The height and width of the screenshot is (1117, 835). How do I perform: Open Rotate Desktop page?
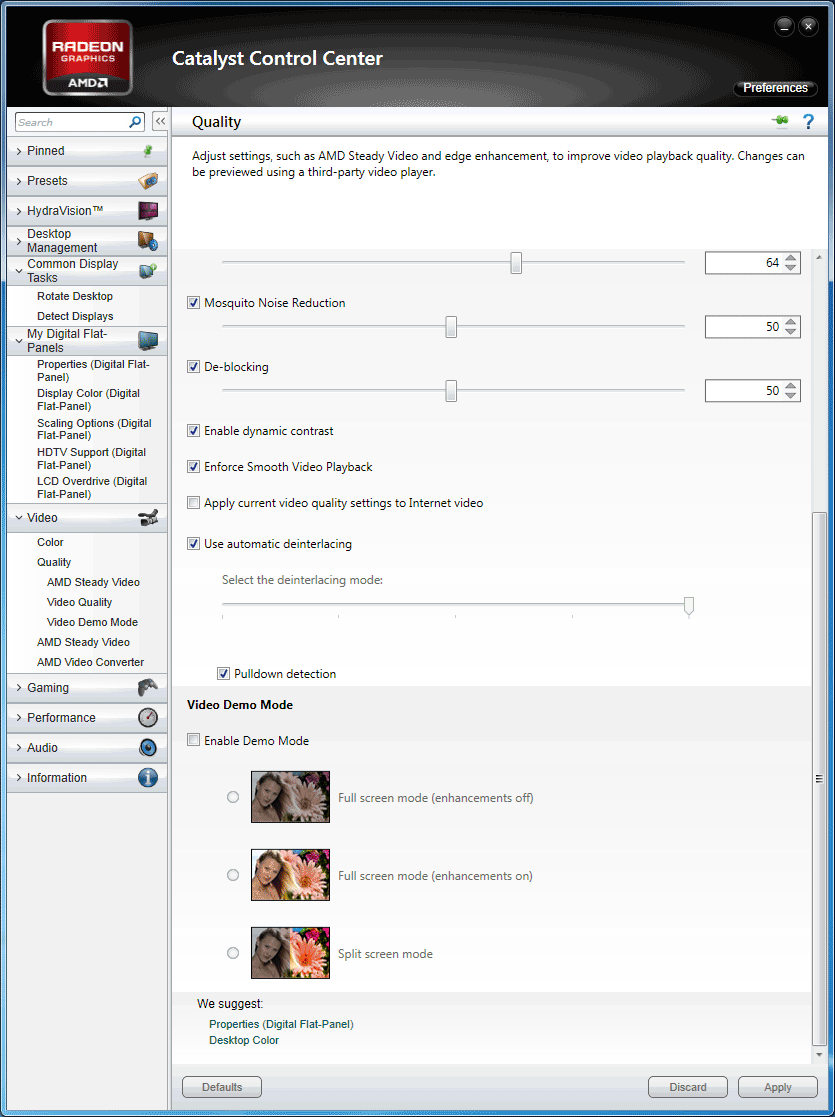click(x=75, y=296)
